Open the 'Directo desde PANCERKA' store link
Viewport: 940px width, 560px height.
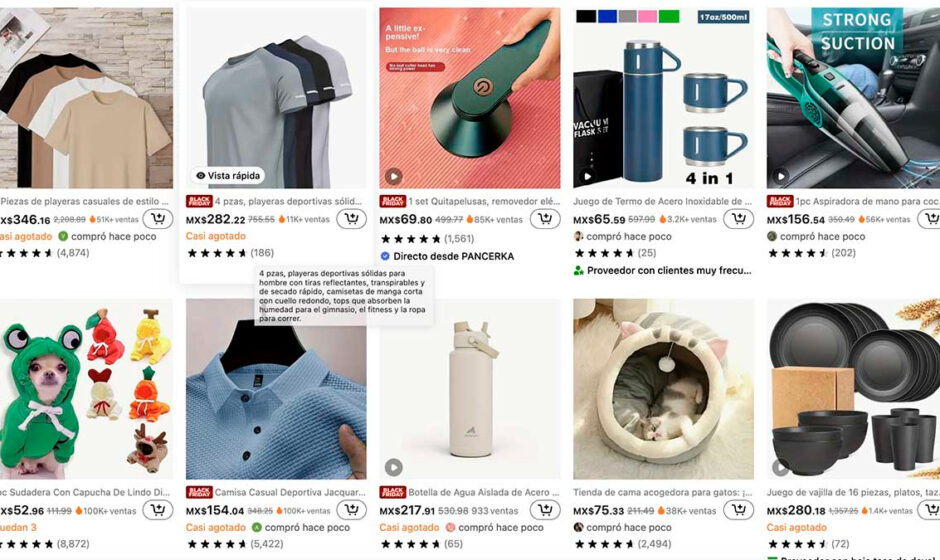pyautogui.click(x=453, y=256)
